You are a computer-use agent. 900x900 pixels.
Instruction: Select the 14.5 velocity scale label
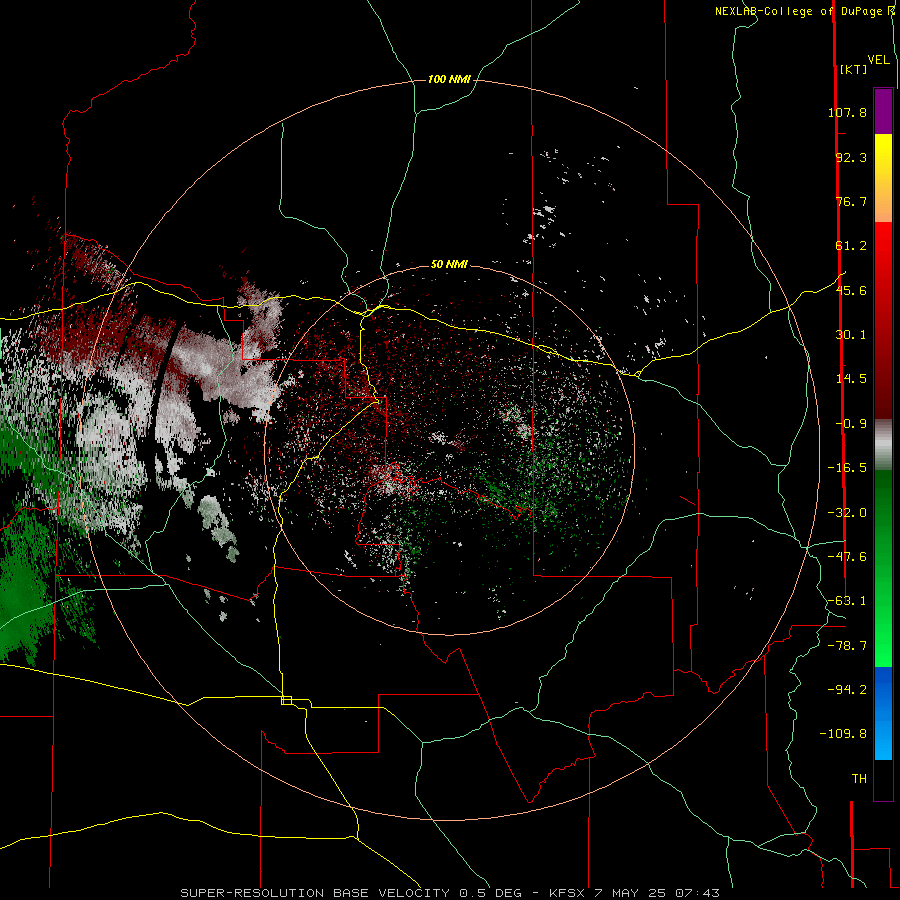pos(851,379)
